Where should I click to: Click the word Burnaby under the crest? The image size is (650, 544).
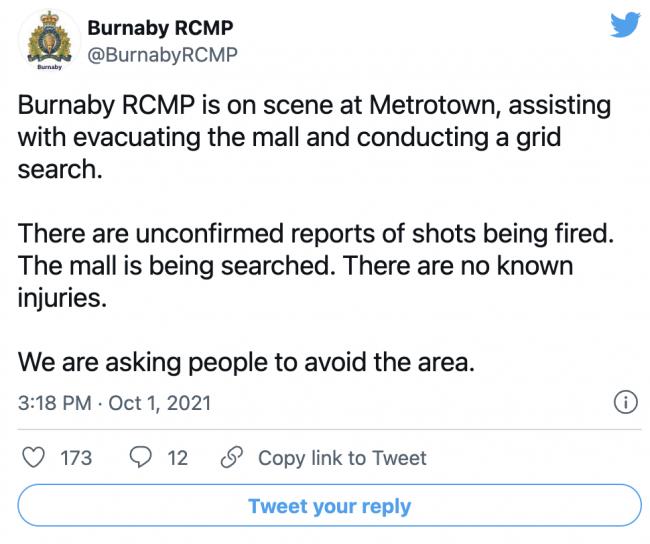(49, 67)
